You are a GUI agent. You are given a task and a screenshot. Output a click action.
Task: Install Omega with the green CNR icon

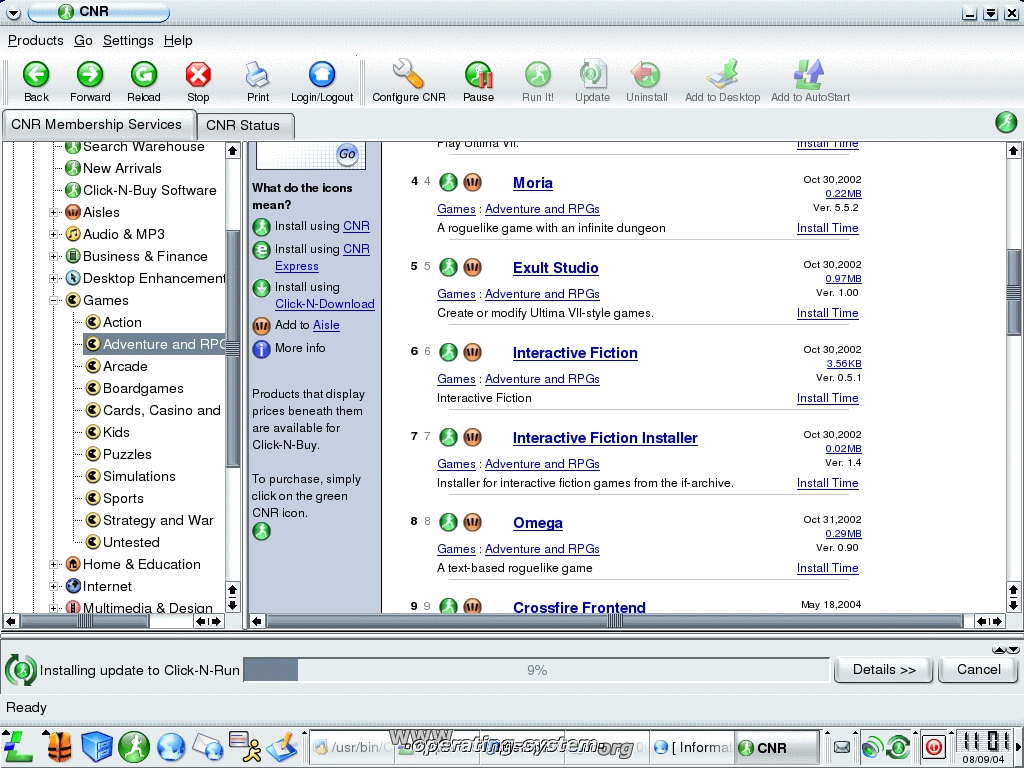[448, 522]
